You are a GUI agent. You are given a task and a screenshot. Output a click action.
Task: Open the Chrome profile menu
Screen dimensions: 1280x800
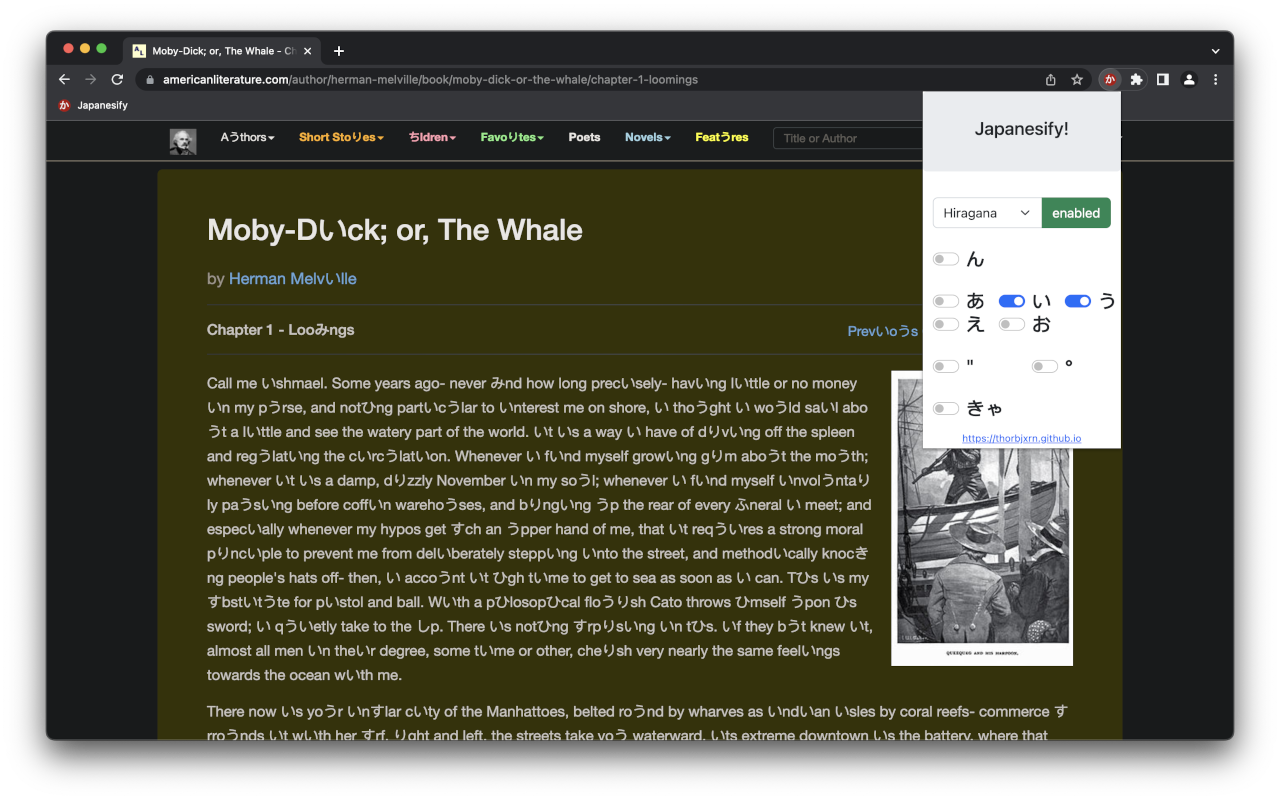coord(1189,80)
